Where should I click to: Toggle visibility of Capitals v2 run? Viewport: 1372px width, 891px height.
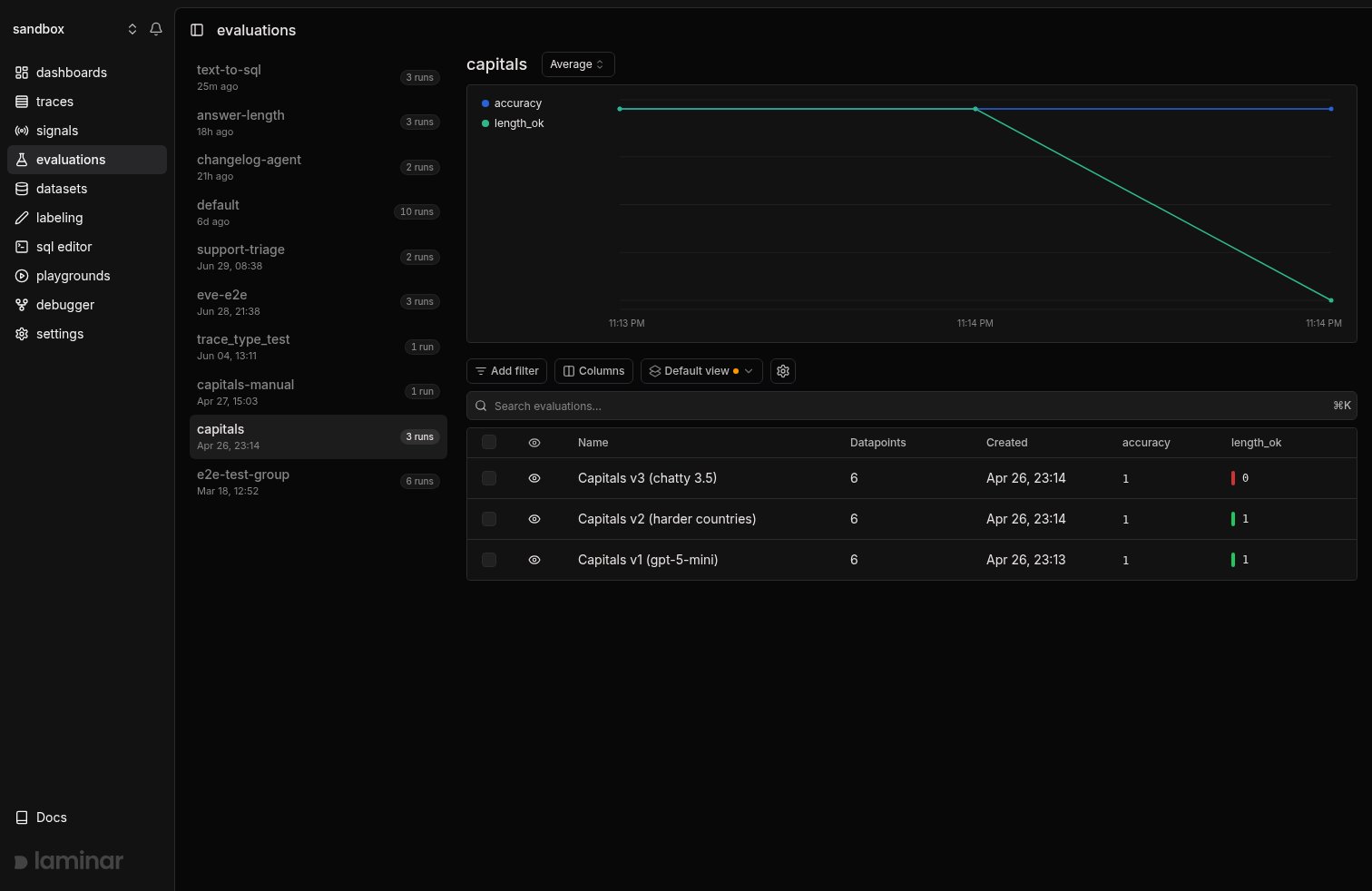pyautogui.click(x=534, y=519)
